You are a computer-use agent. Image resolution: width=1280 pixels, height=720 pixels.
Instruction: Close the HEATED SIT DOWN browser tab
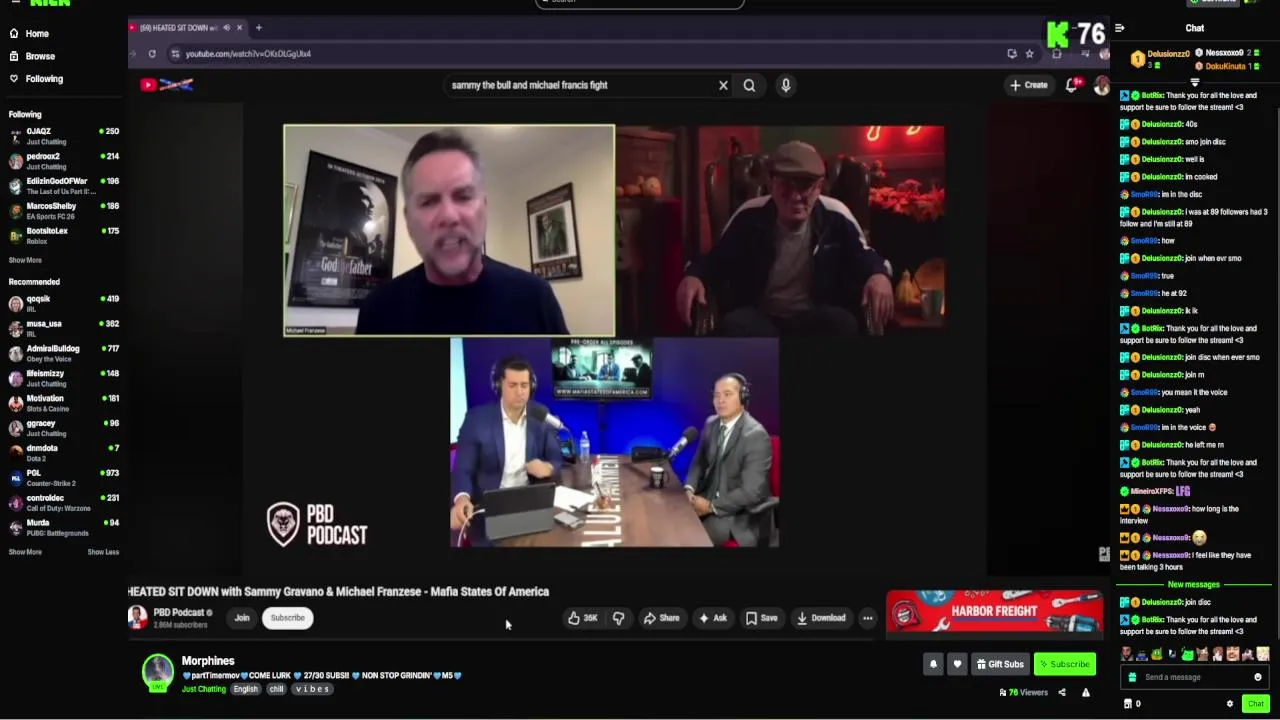(239, 28)
